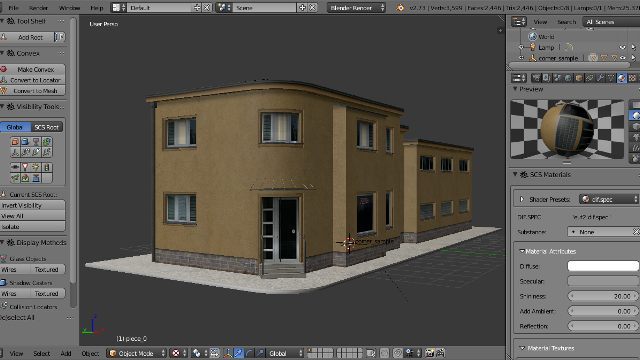Click the outliner editor type icon

click(x=519, y=22)
